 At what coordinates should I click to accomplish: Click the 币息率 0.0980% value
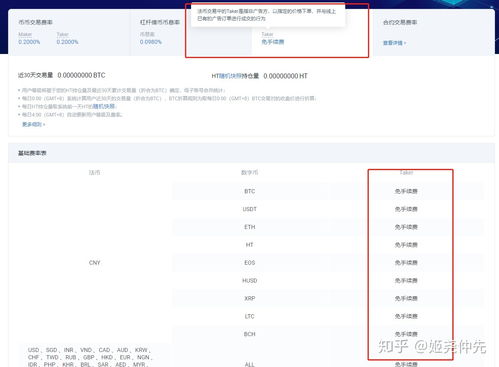tap(151, 42)
